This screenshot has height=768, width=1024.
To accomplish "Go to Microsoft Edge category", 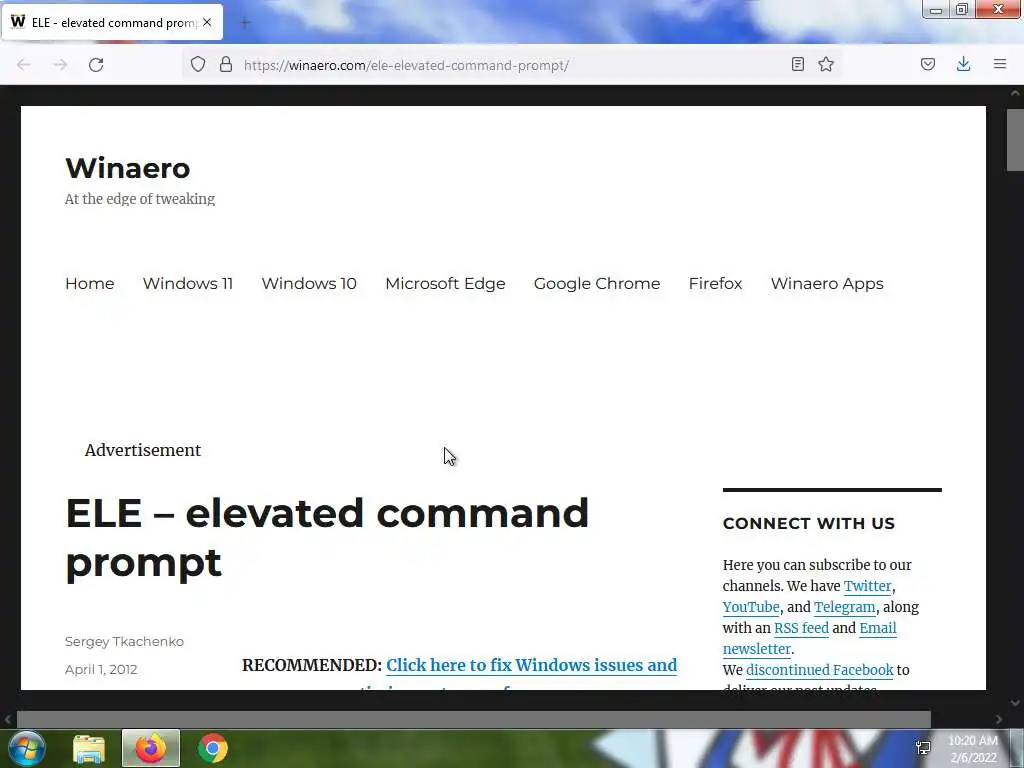I will [445, 283].
